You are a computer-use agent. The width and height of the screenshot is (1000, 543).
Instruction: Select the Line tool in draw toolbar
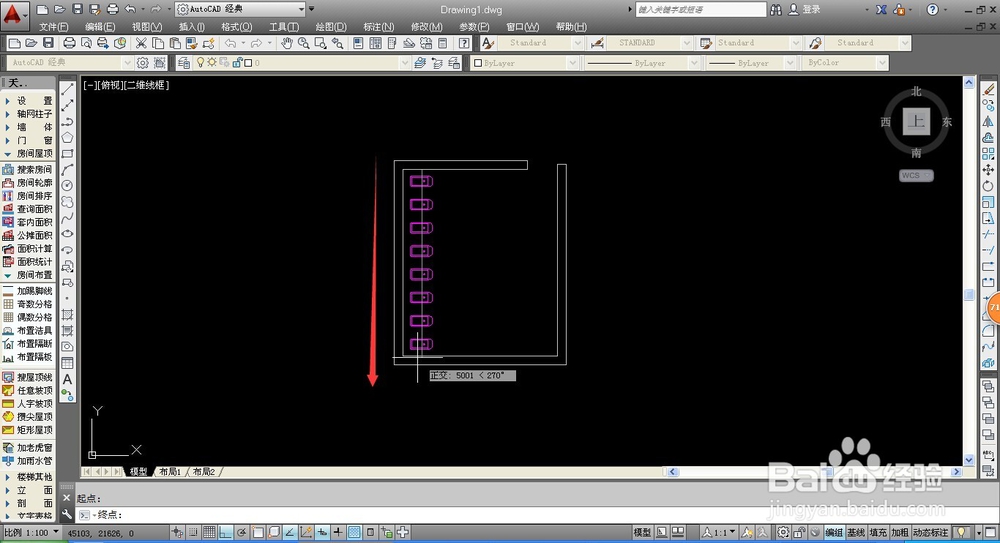[x=67, y=89]
